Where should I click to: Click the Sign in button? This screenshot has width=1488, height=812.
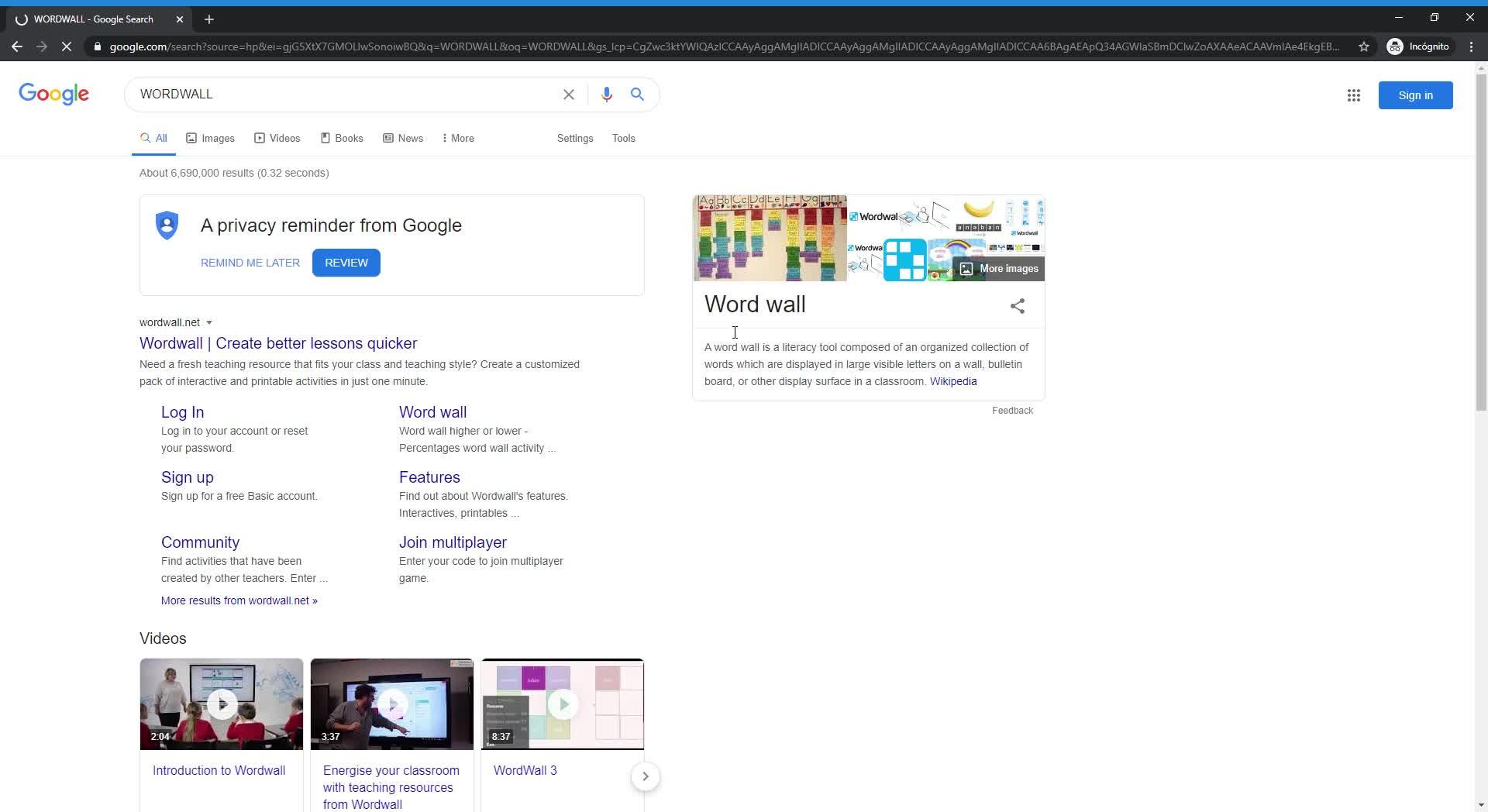tap(1415, 95)
